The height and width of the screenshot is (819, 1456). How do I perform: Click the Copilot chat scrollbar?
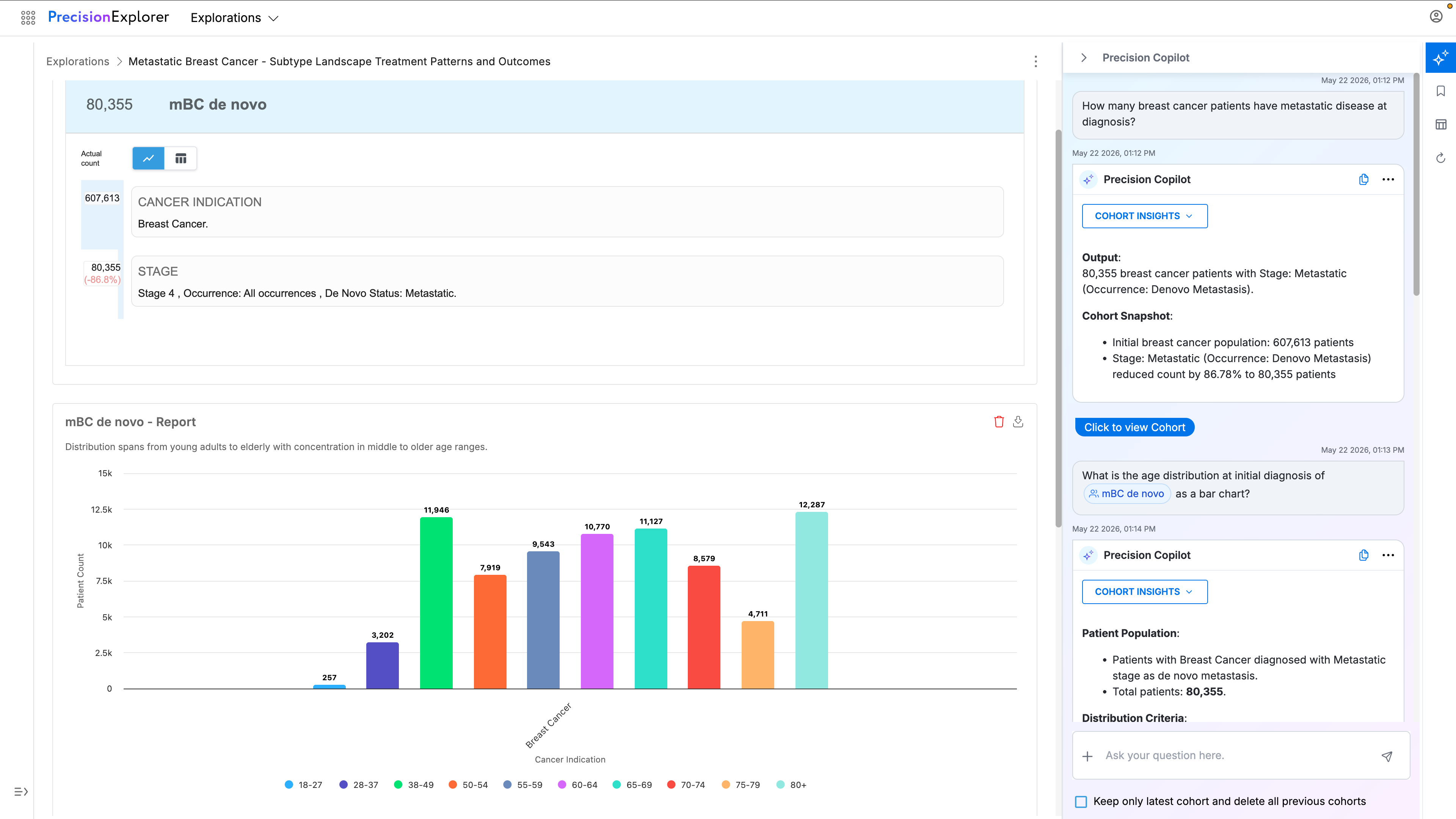(1416, 184)
